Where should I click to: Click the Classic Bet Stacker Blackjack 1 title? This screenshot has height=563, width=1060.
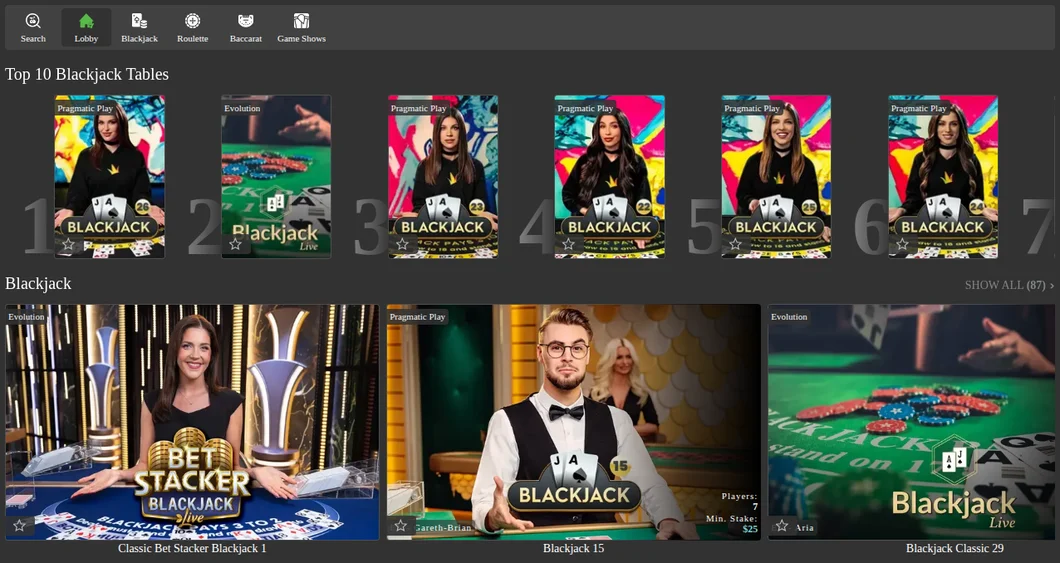coord(193,548)
